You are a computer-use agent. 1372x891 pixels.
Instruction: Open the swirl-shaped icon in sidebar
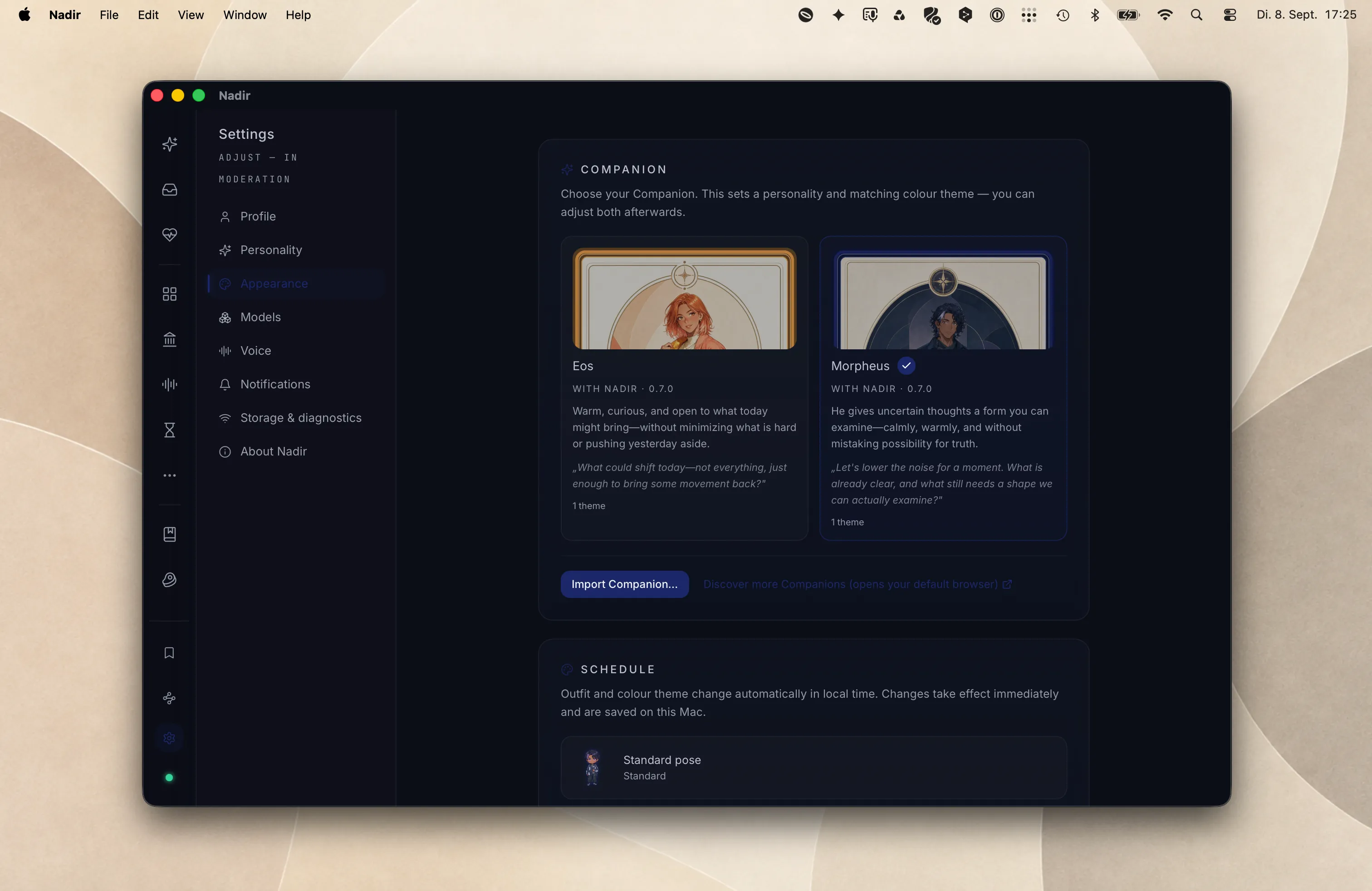pos(170,580)
